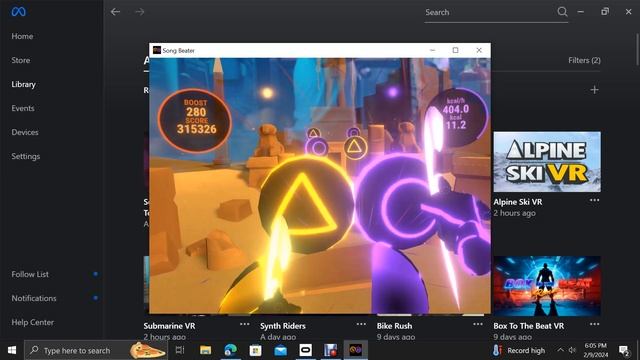Open Settings in the Meta app sidebar
Viewport: 640px width, 360px height.
point(25,156)
